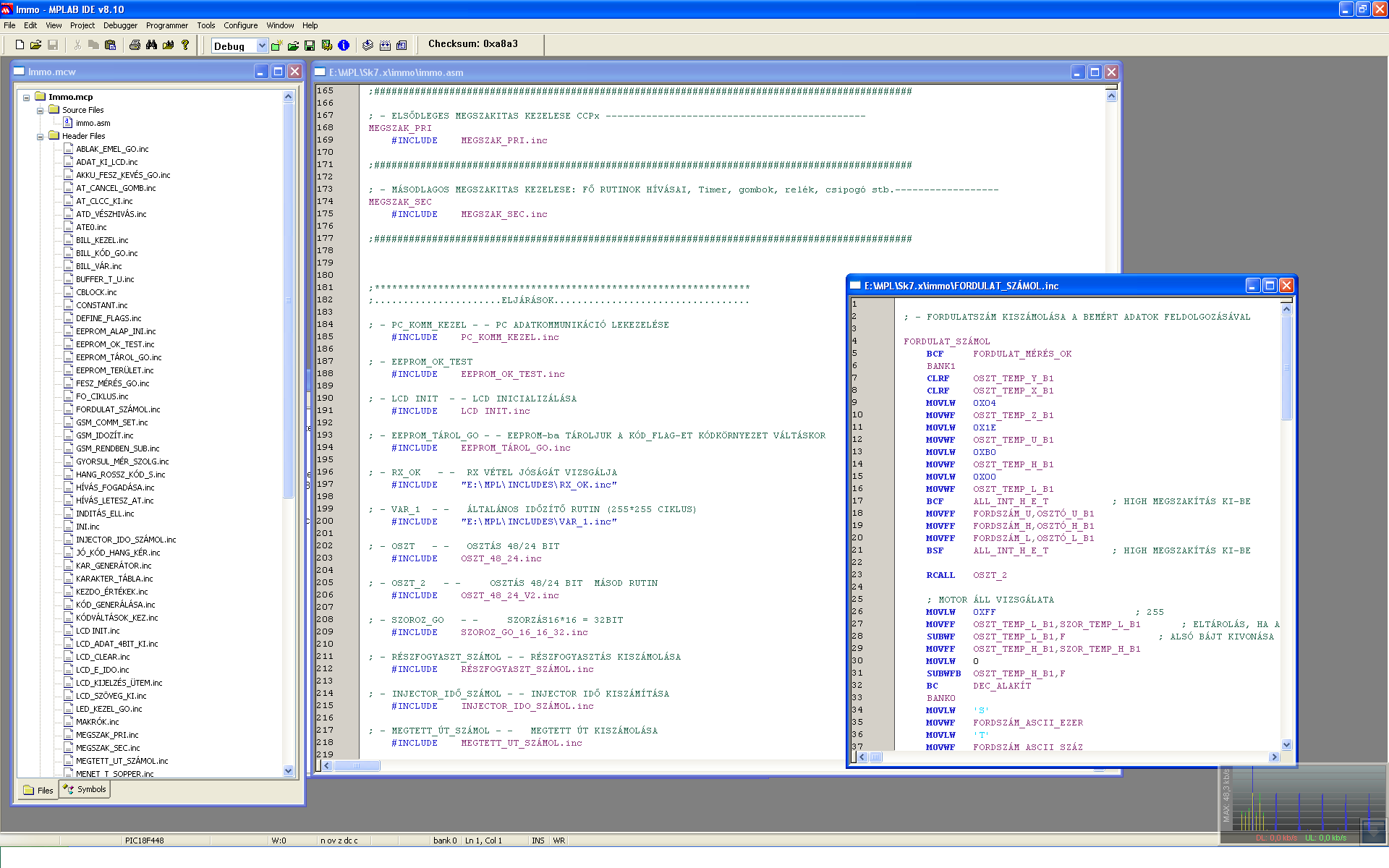
Task: Collapse the Header Files folder
Action: [41, 137]
